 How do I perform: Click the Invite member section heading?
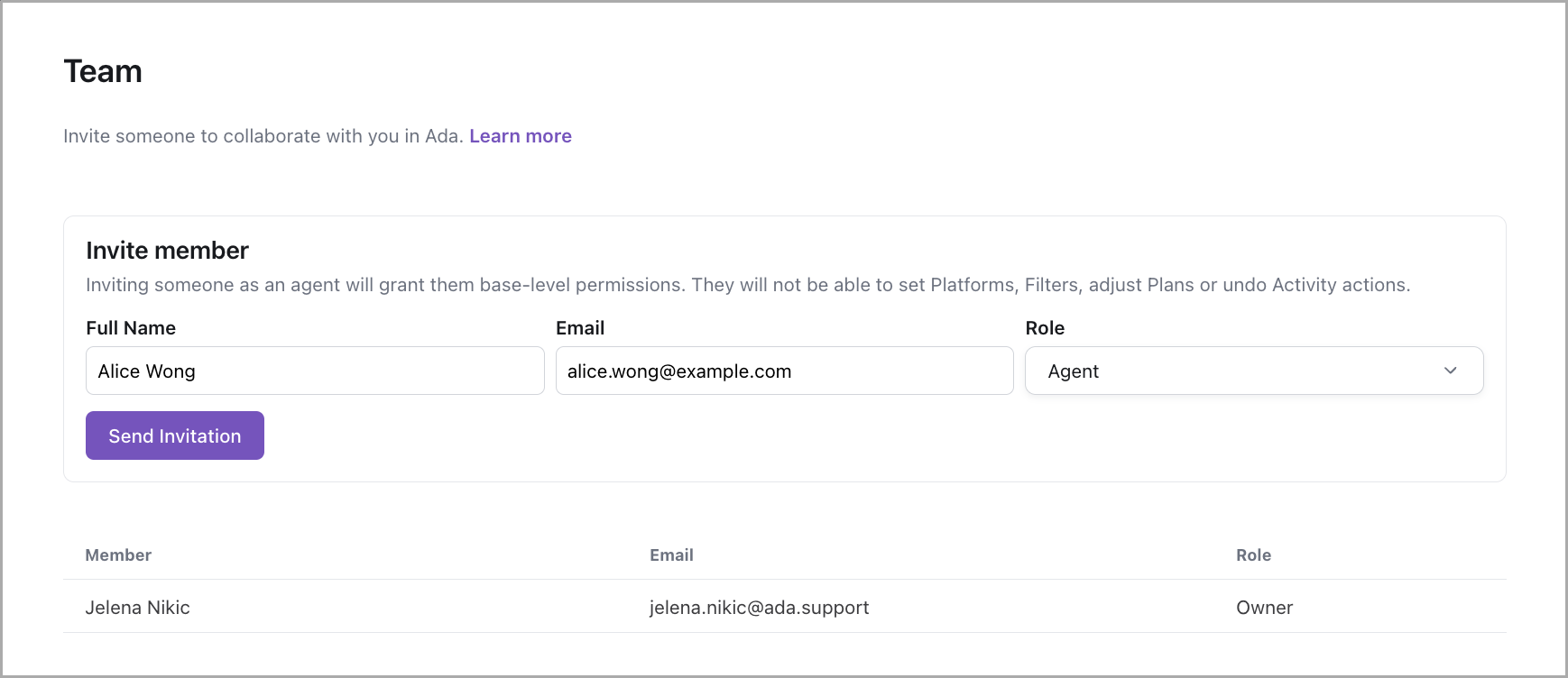coord(167,251)
